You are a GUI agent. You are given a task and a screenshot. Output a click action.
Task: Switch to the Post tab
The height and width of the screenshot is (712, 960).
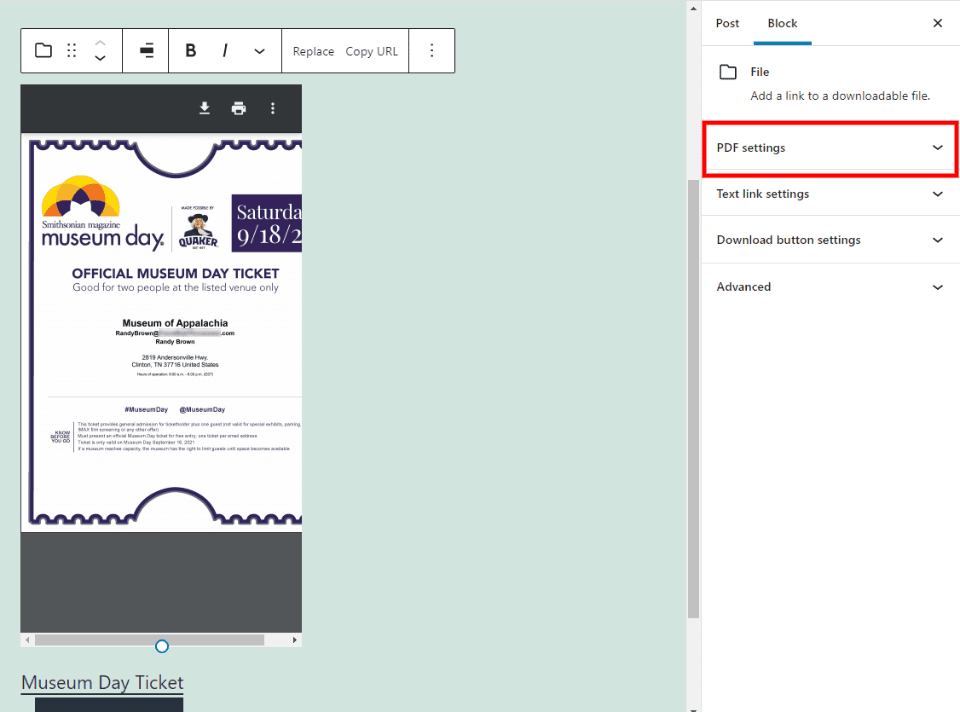727,23
